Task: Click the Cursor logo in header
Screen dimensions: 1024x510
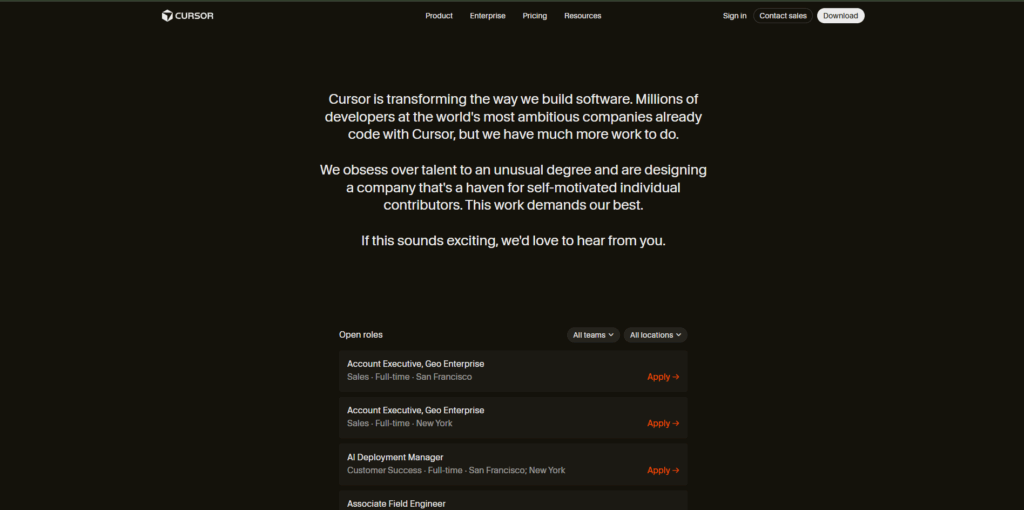Action: pyautogui.click(x=187, y=16)
